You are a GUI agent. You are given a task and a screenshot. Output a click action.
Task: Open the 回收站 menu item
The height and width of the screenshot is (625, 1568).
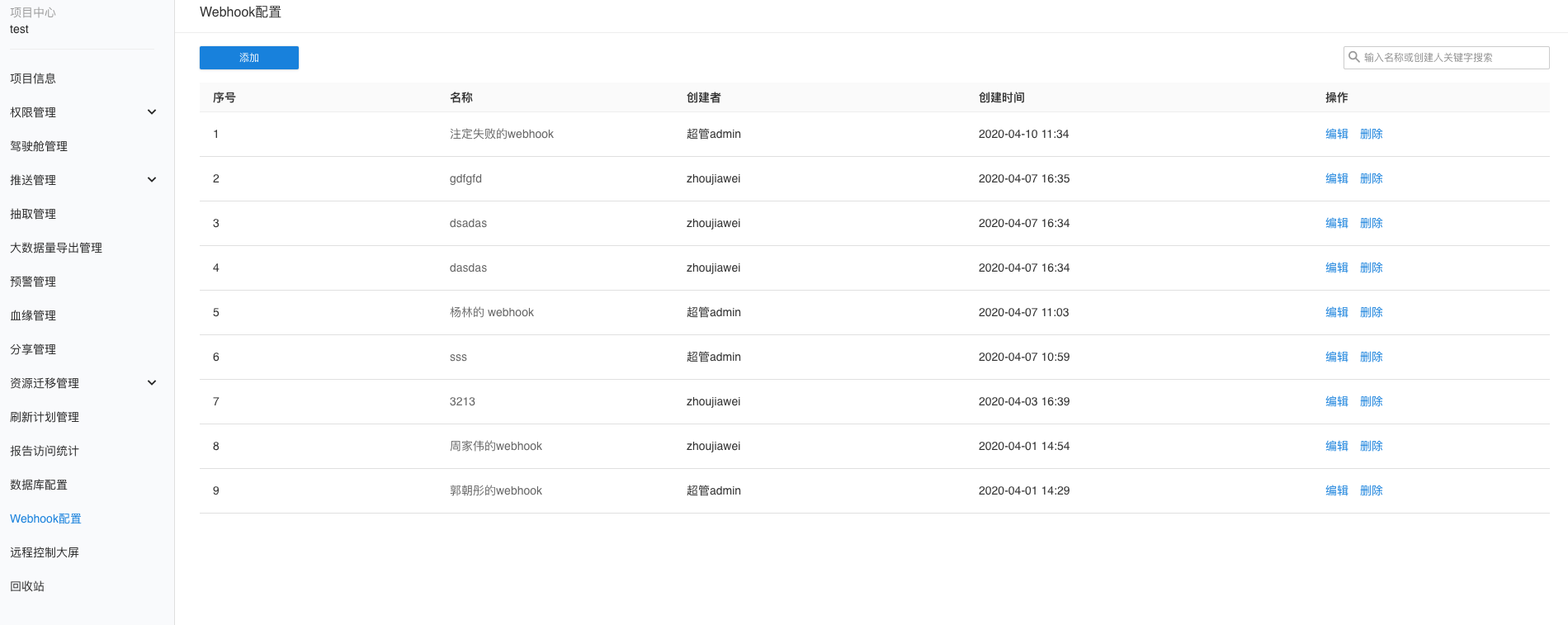27,586
